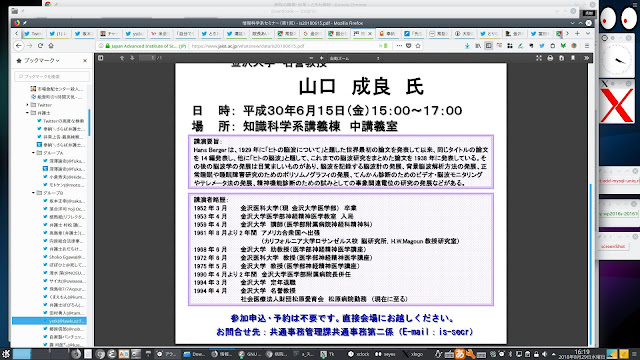Open the PDF viewer tools chevron menu

587,58
